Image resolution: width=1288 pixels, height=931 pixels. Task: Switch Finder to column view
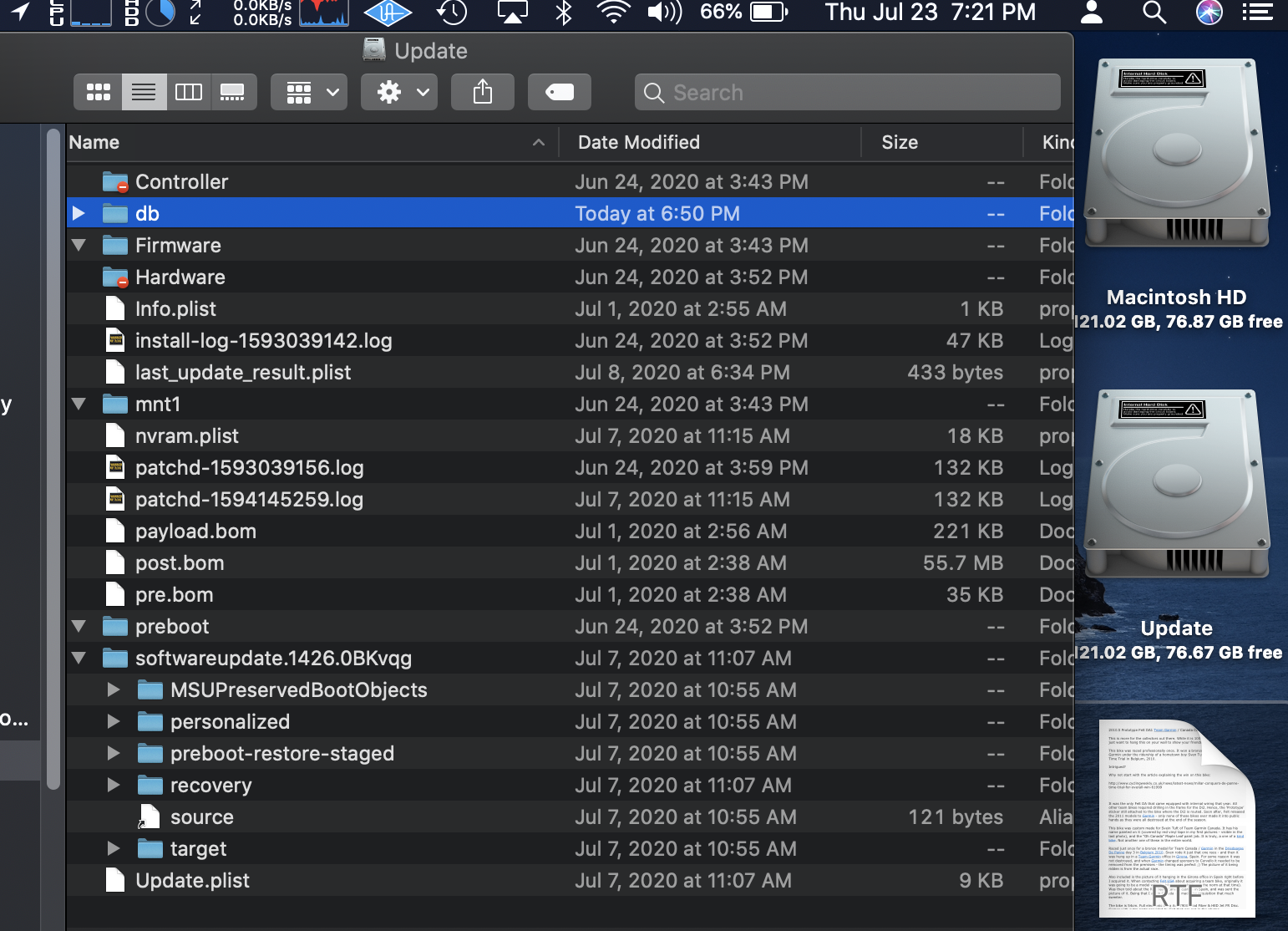coord(189,92)
